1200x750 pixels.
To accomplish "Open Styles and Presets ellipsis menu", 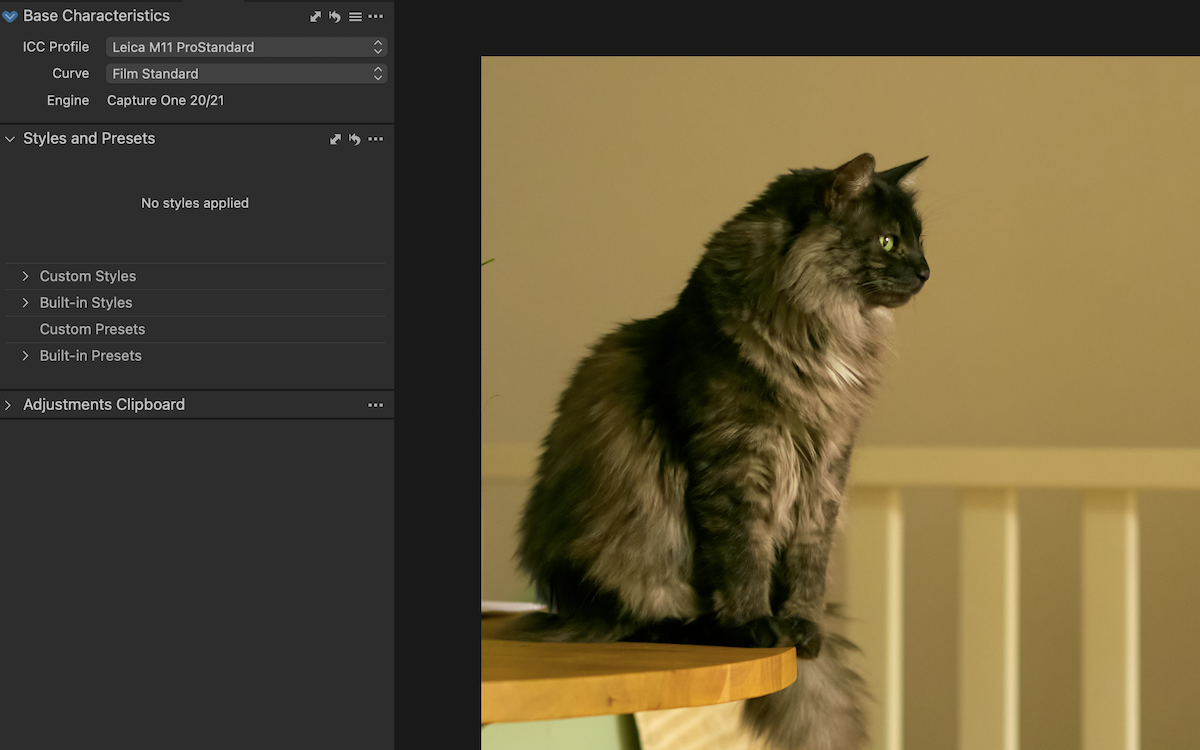I will [x=376, y=139].
